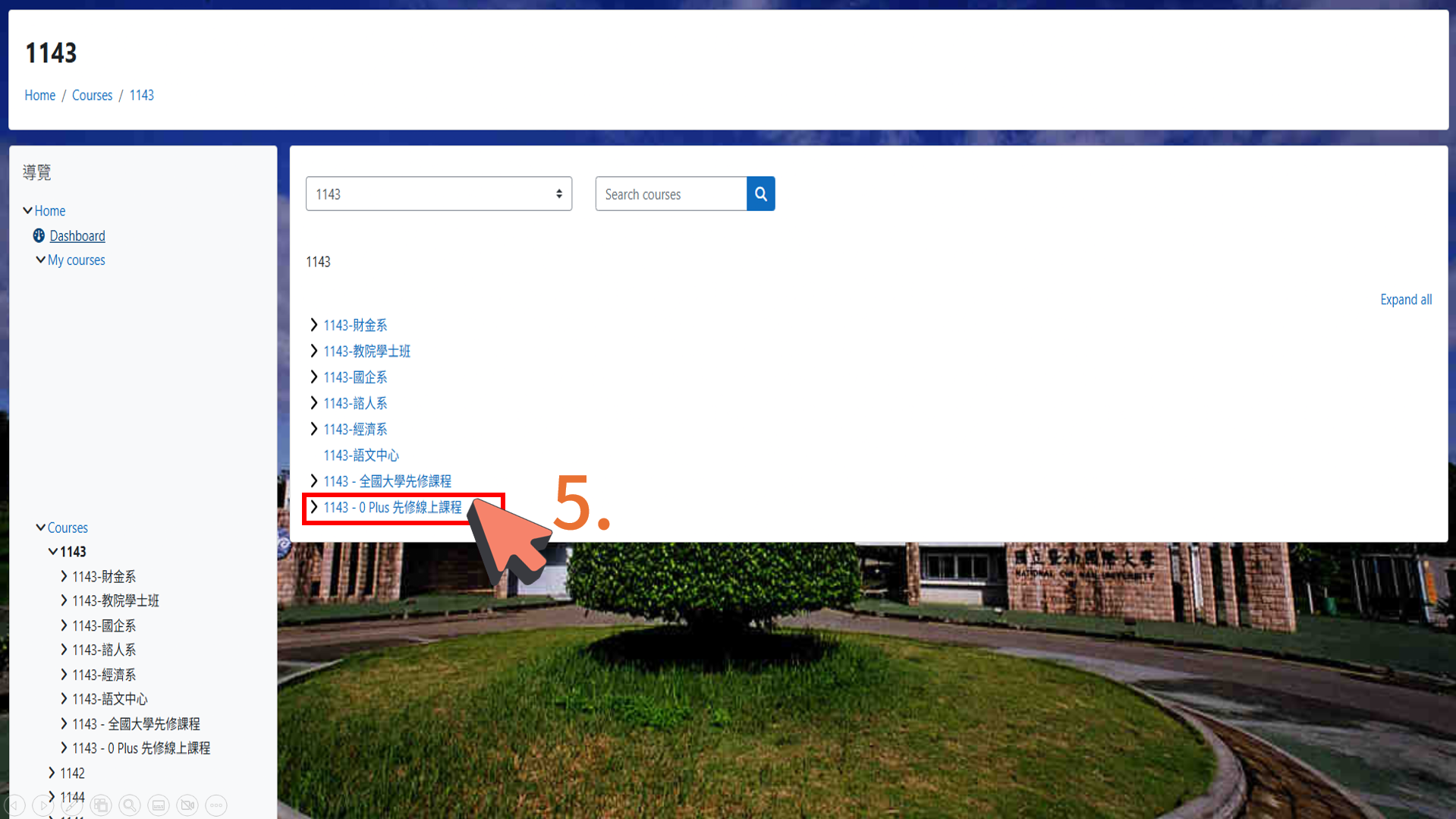The height and width of the screenshot is (819, 1456).
Task: Open the Dashboard icon link in sidebar
Action: [39, 235]
